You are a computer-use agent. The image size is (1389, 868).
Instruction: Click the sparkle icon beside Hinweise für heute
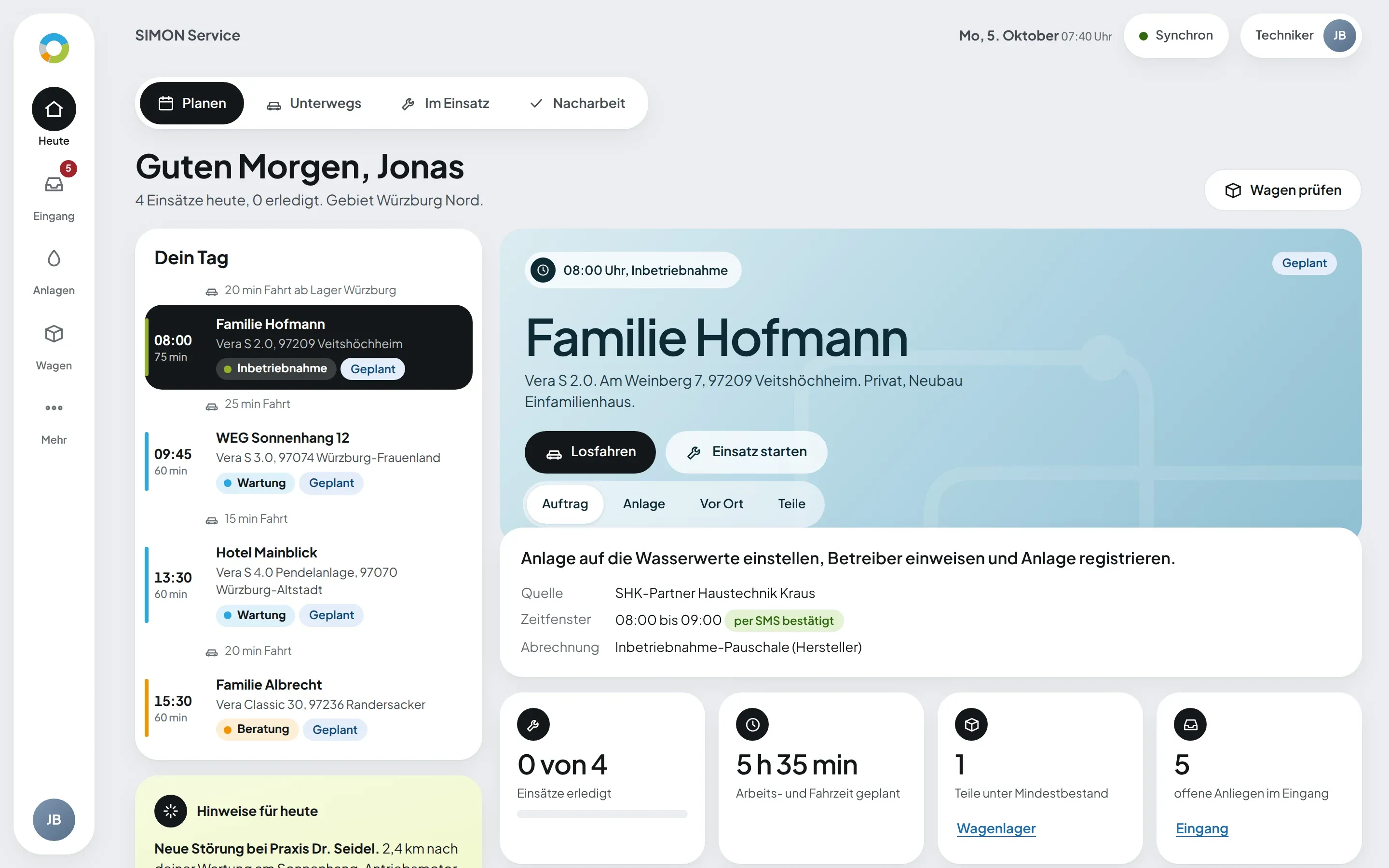[x=170, y=811]
